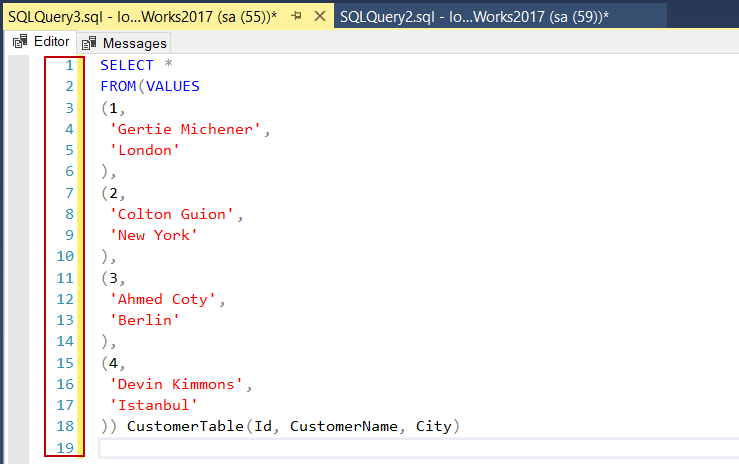
Task: Click the 'London' string
Action: (x=144, y=150)
